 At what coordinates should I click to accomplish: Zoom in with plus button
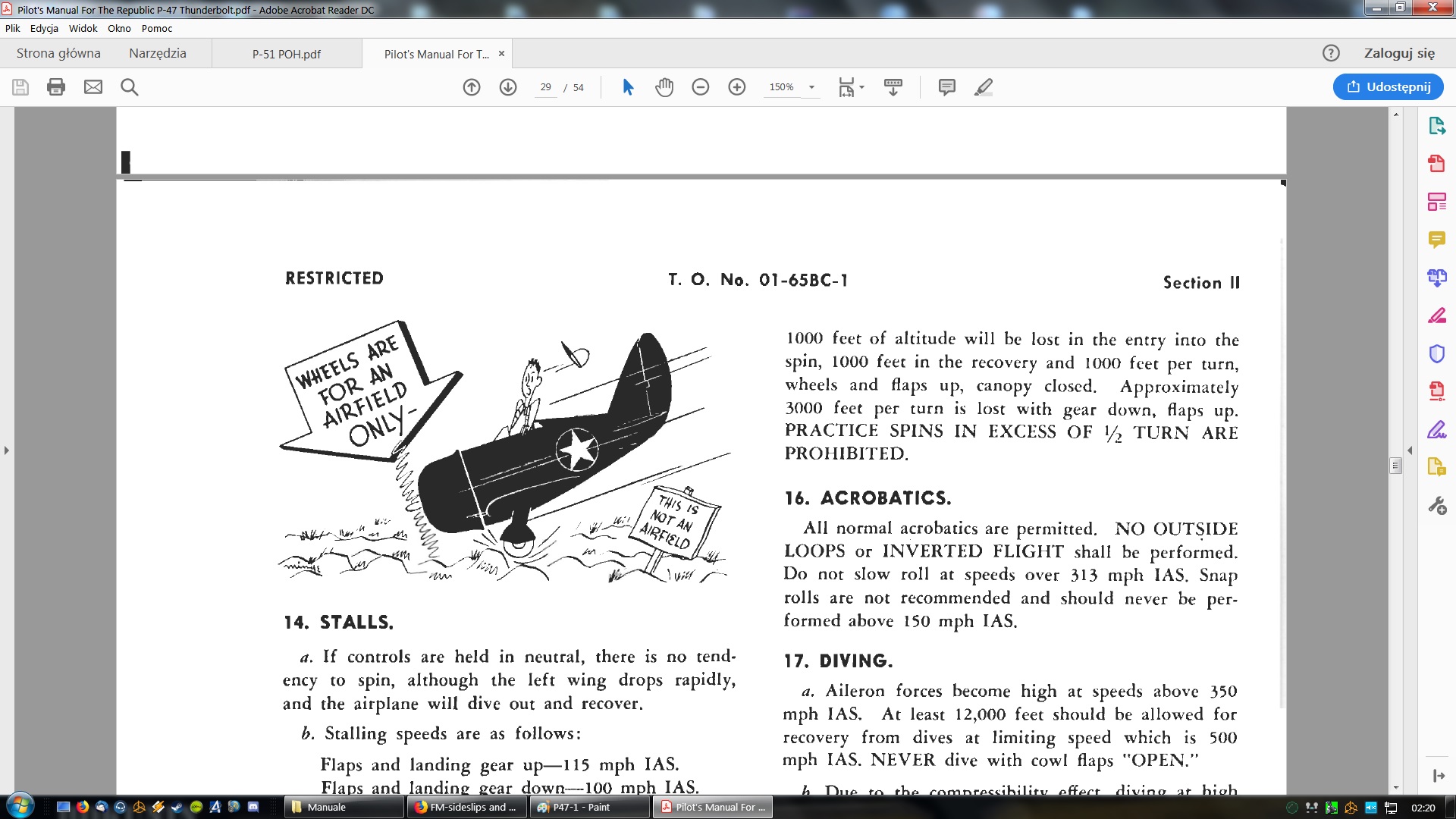[737, 87]
